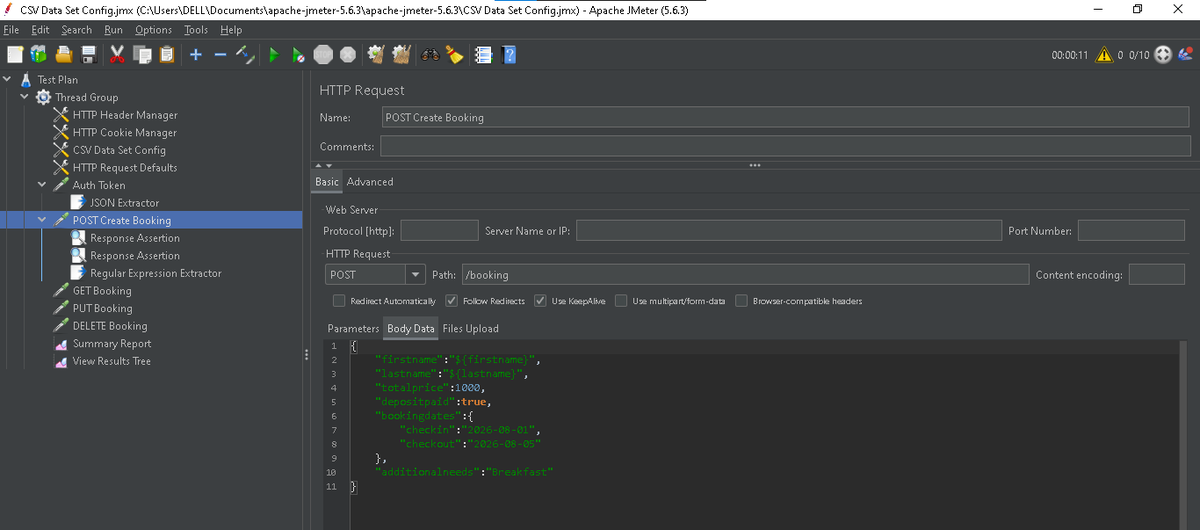Uncheck Follow Redirects checkbox
Viewport: 1200px width, 530px height.
(x=451, y=301)
